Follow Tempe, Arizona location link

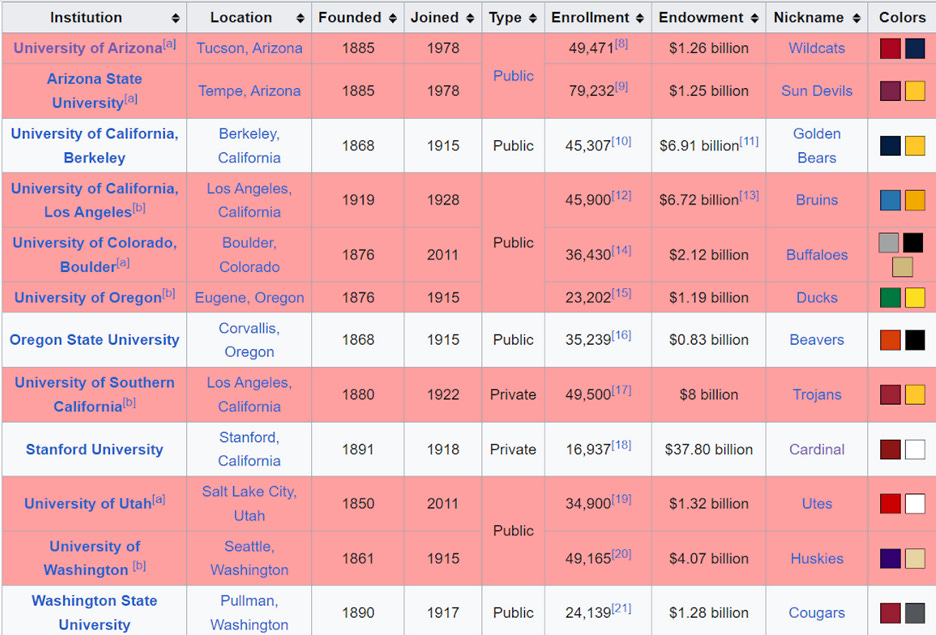click(x=250, y=91)
